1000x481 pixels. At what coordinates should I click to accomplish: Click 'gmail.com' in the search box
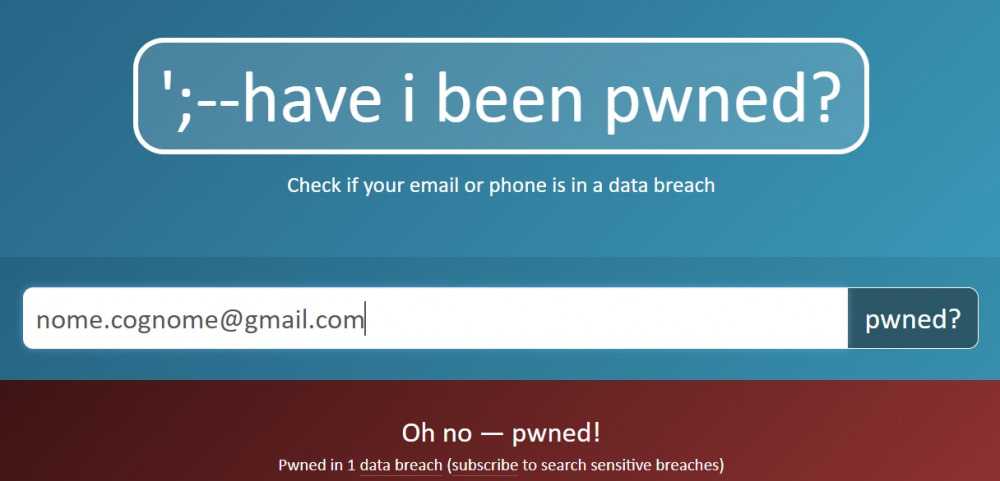303,321
